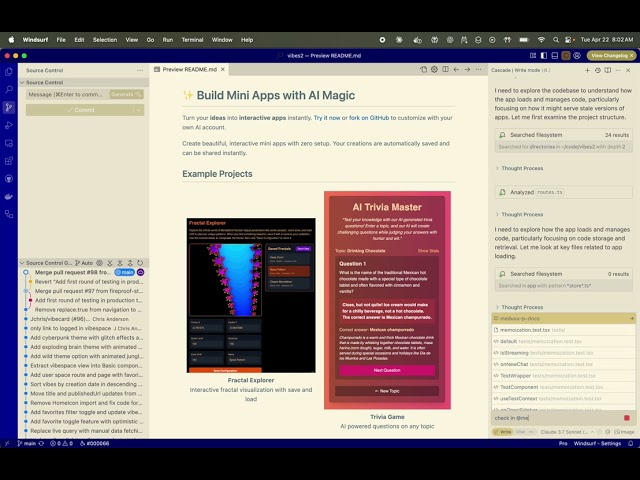Image resolution: width=640 pixels, height=480 pixels.
Task: Open the Explorer view in activity bar
Action: click(x=9, y=72)
